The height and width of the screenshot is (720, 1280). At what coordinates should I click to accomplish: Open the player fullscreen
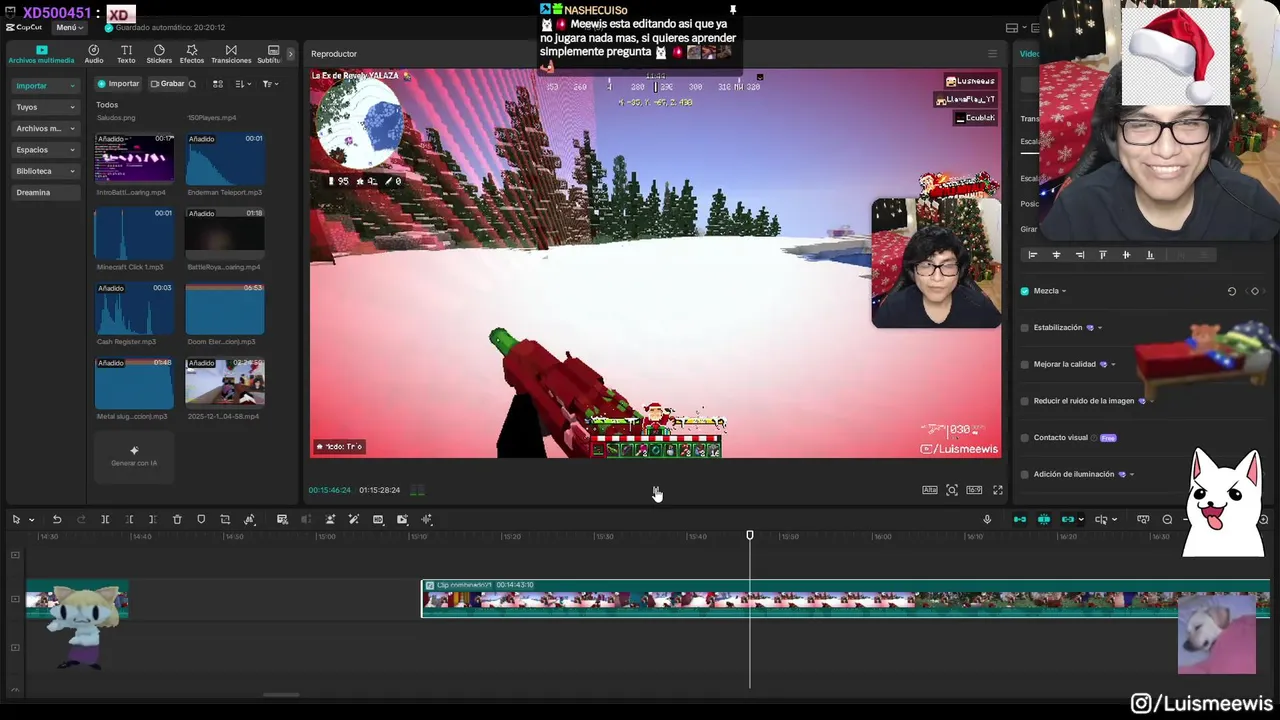pos(997,490)
